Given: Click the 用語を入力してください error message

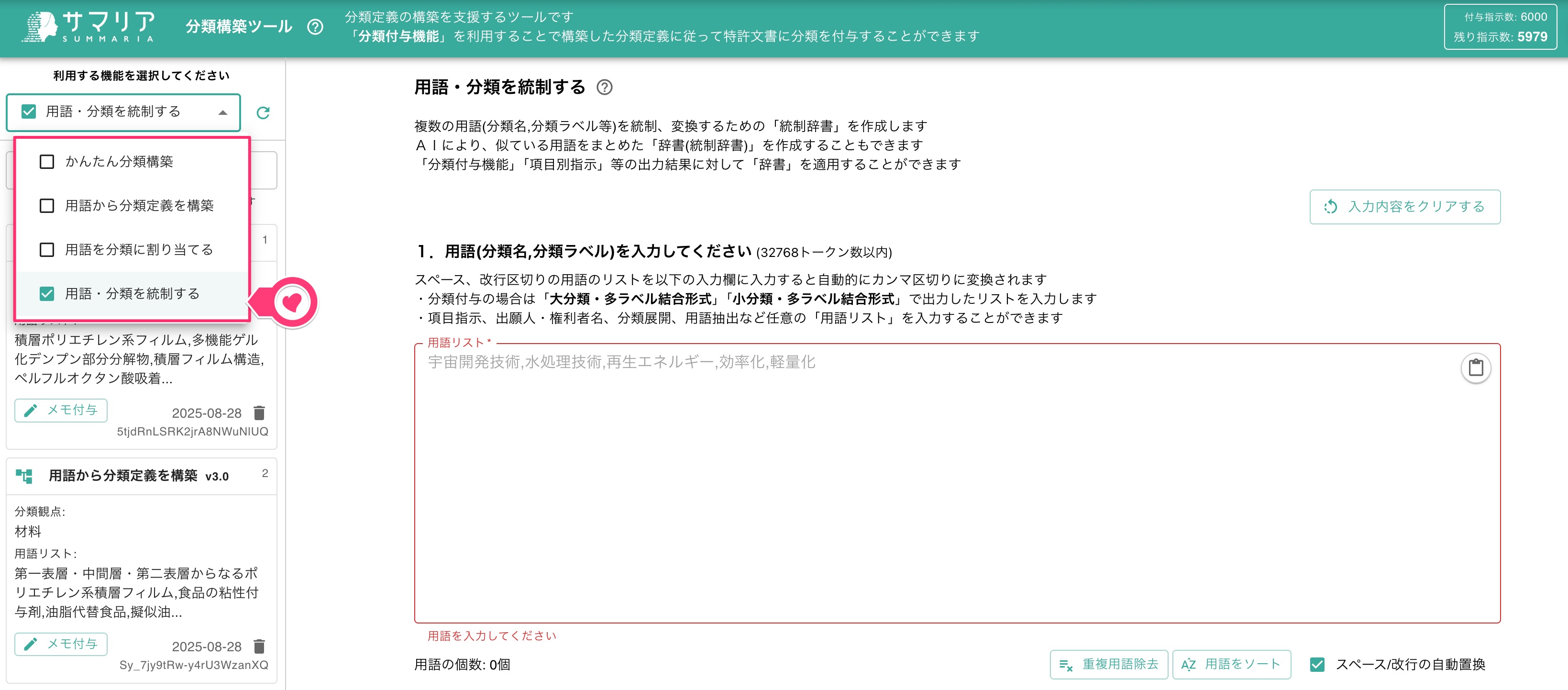Looking at the screenshot, I should (x=492, y=636).
